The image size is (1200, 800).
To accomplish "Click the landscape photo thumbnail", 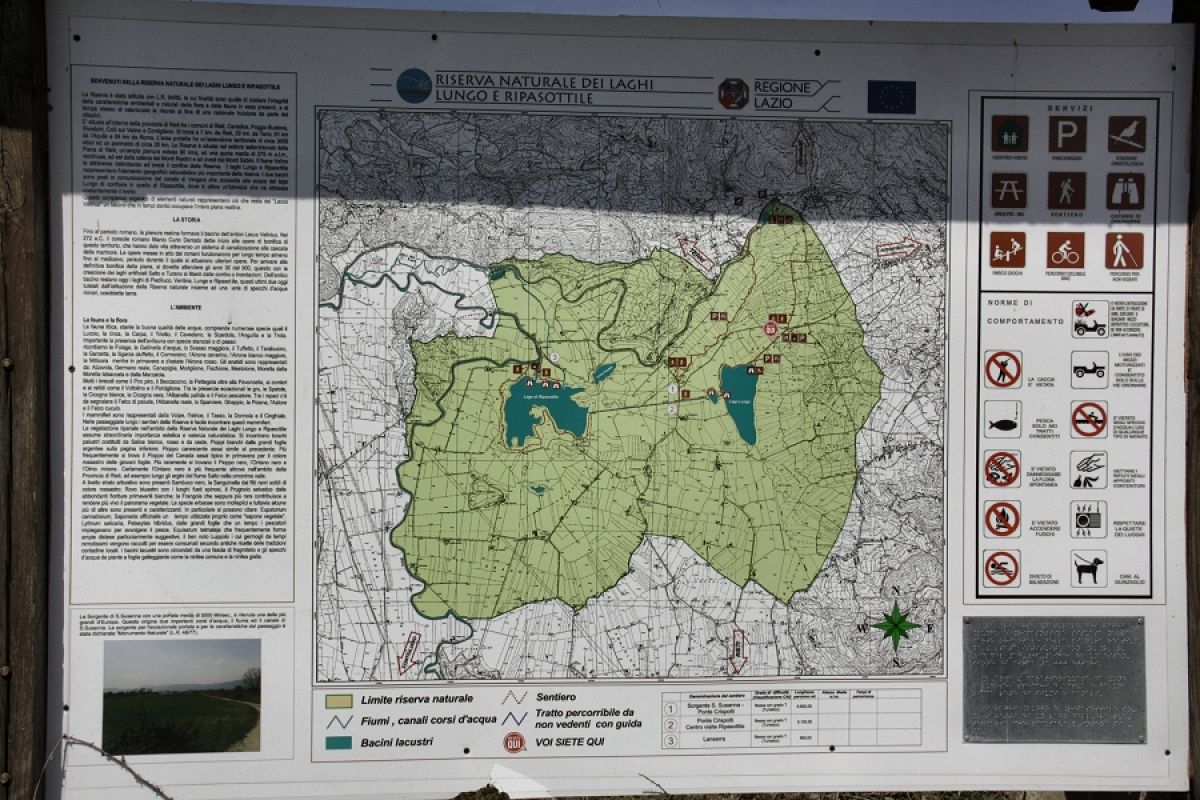I will point(182,696).
